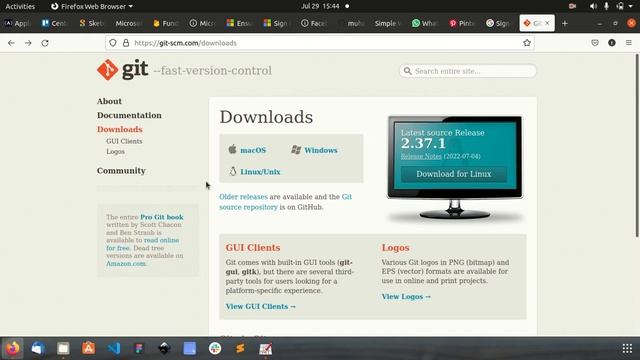640x360 pixels.
Task: Launch Ubuntu Software from the dock
Action: [x=89, y=348]
